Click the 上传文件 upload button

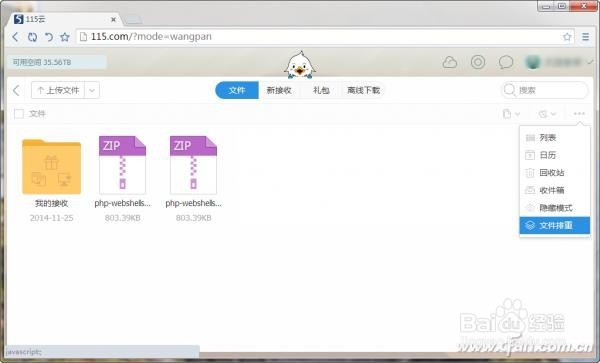point(58,91)
